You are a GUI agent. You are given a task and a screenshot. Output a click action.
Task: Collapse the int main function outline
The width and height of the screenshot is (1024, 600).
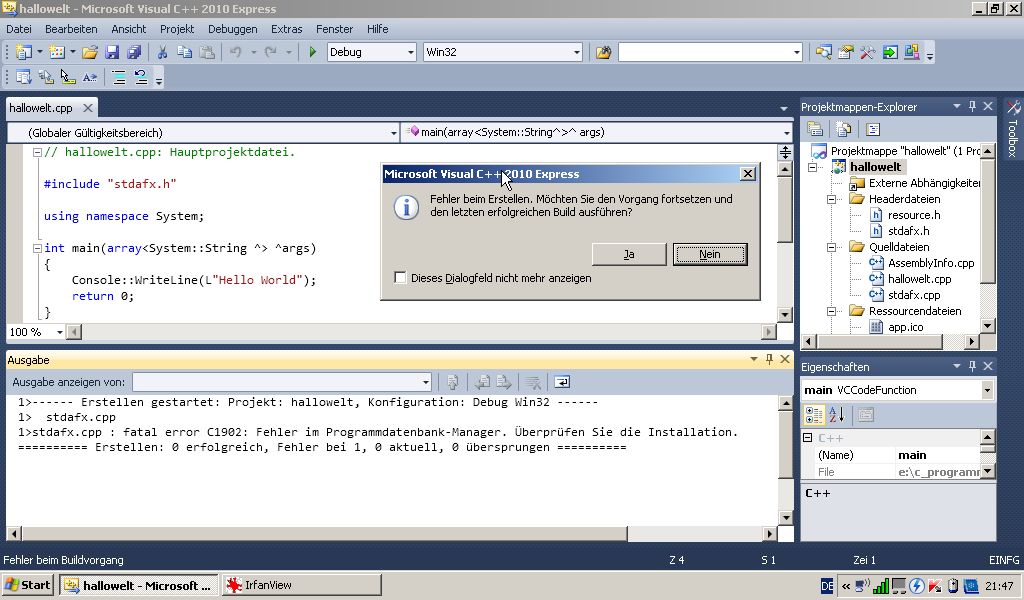click(x=37, y=248)
